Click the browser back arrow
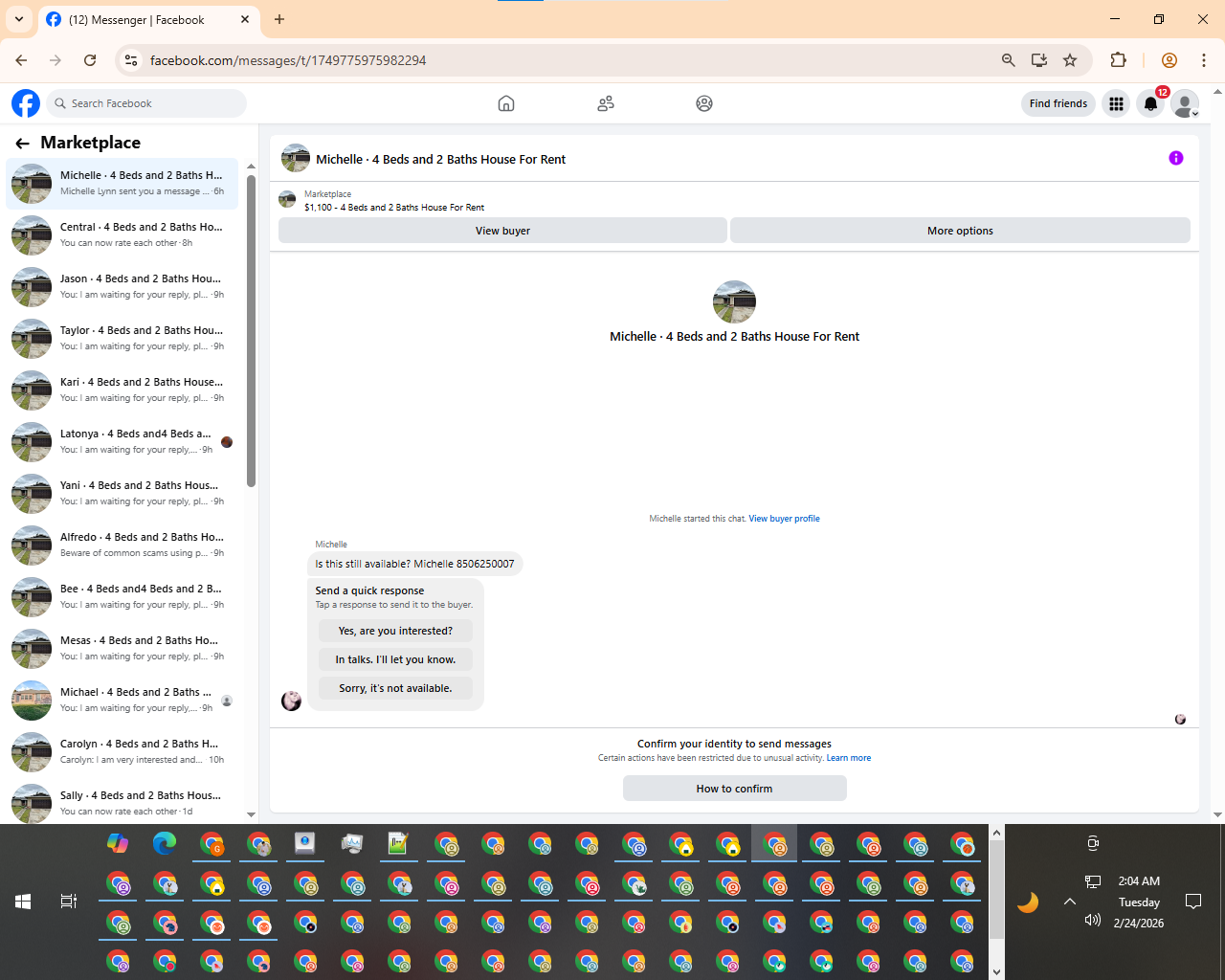 pyautogui.click(x=21, y=60)
